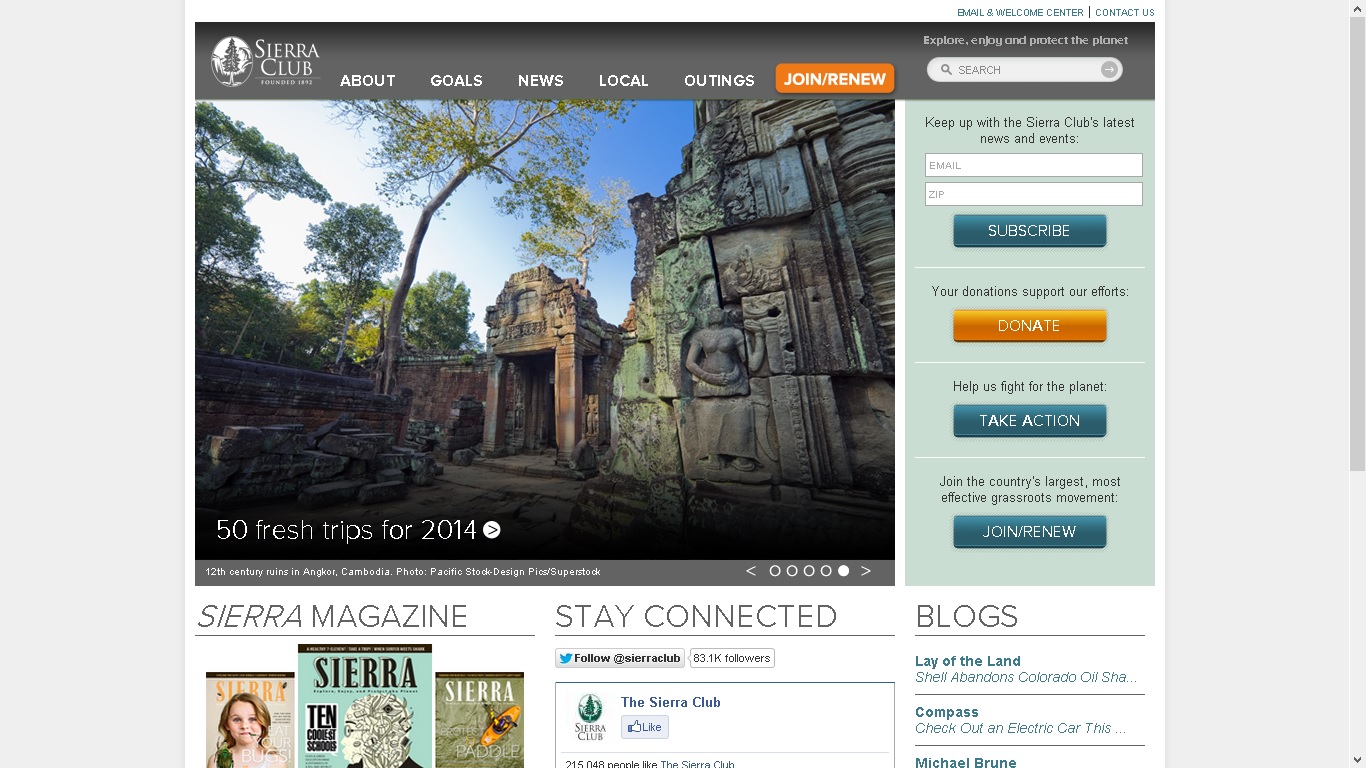Viewport: 1366px width, 768px height.
Task: Read 'Shell Abandons Colorado Oil Sha...' post
Action: tap(1026, 677)
